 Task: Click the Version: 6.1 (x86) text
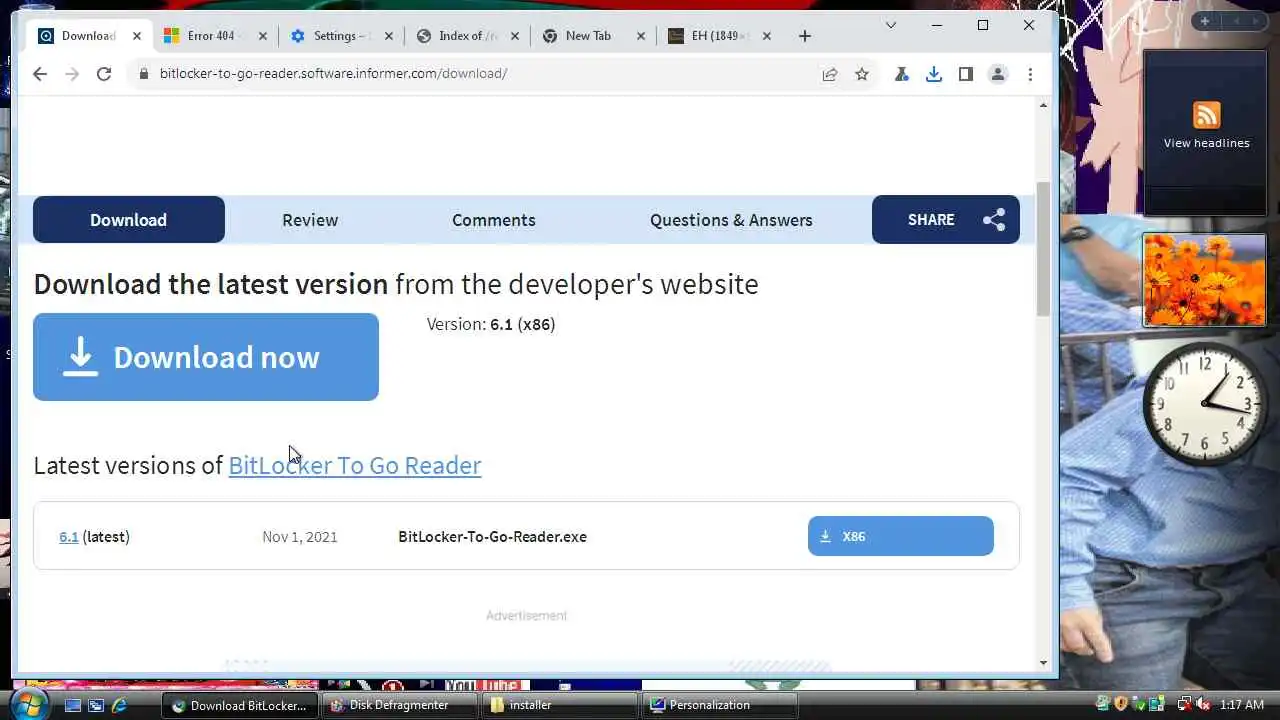tap(491, 324)
